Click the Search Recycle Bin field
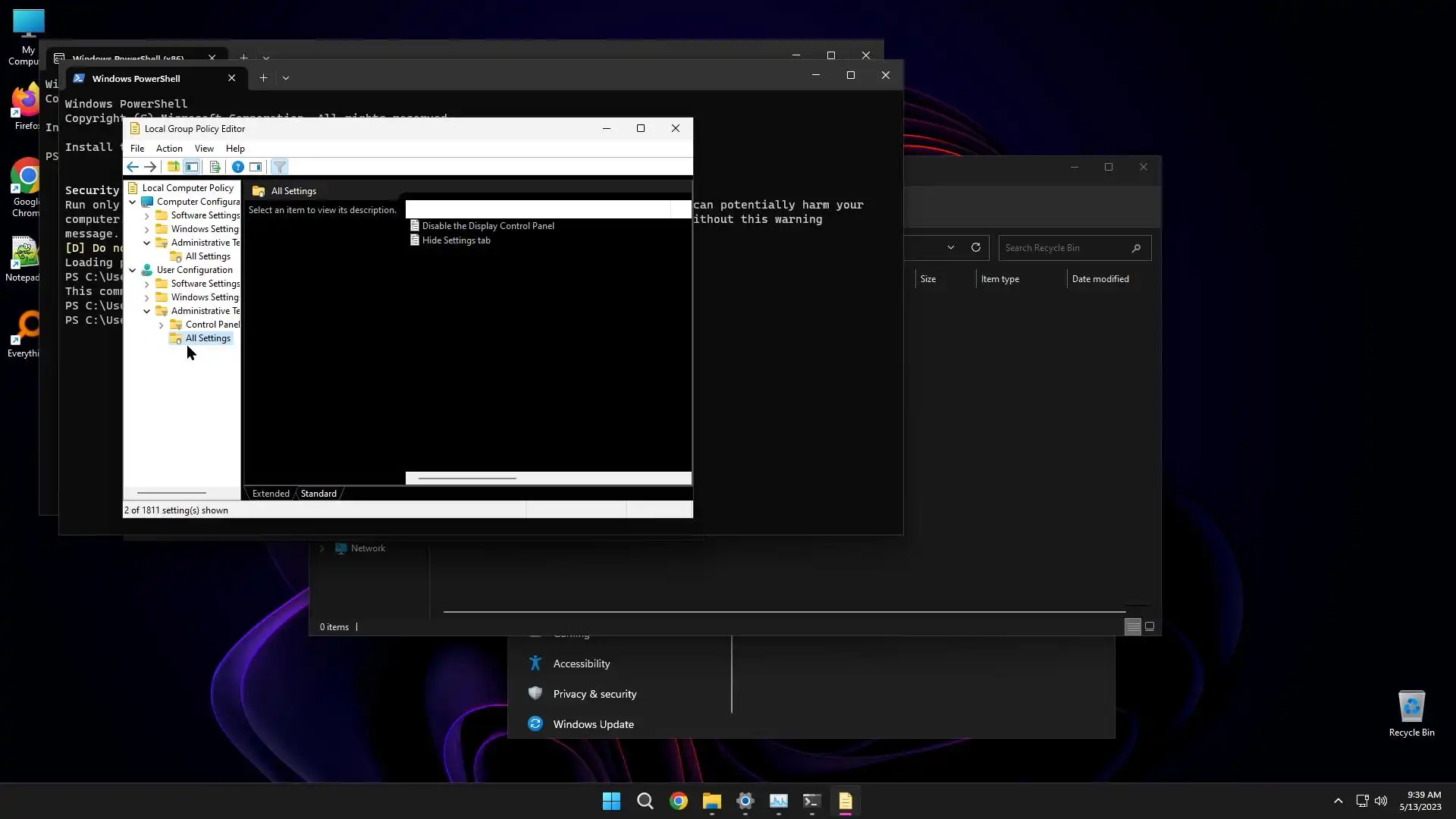Viewport: 1456px width, 819px height. [1065, 248]
